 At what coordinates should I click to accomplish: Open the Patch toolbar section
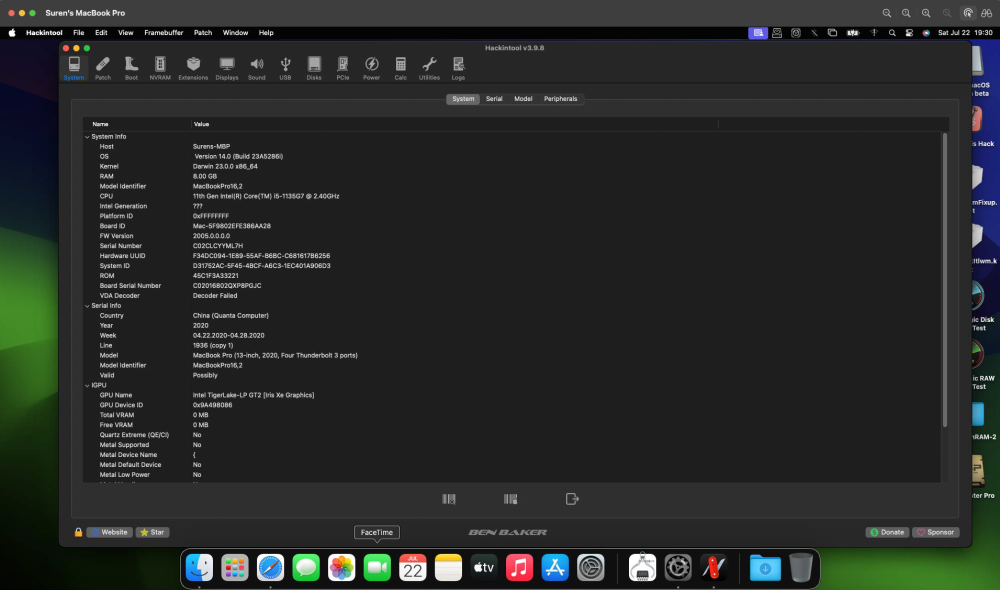pos(103,68)
